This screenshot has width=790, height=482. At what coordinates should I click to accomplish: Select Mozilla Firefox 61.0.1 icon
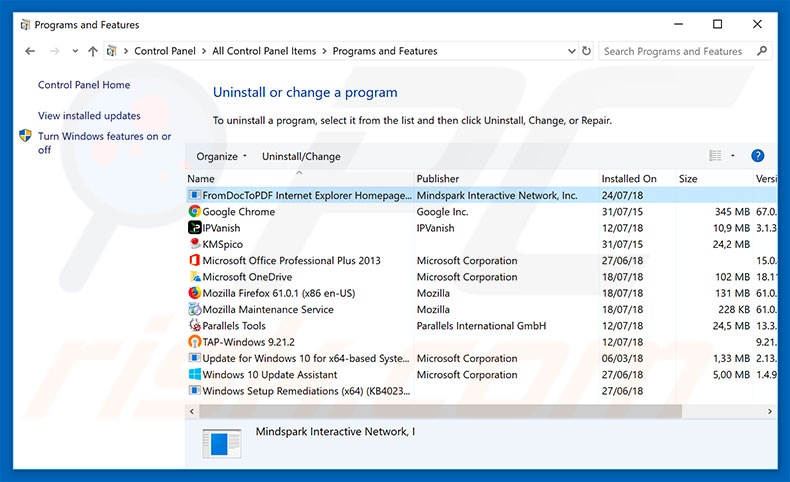tap(194, 293)
